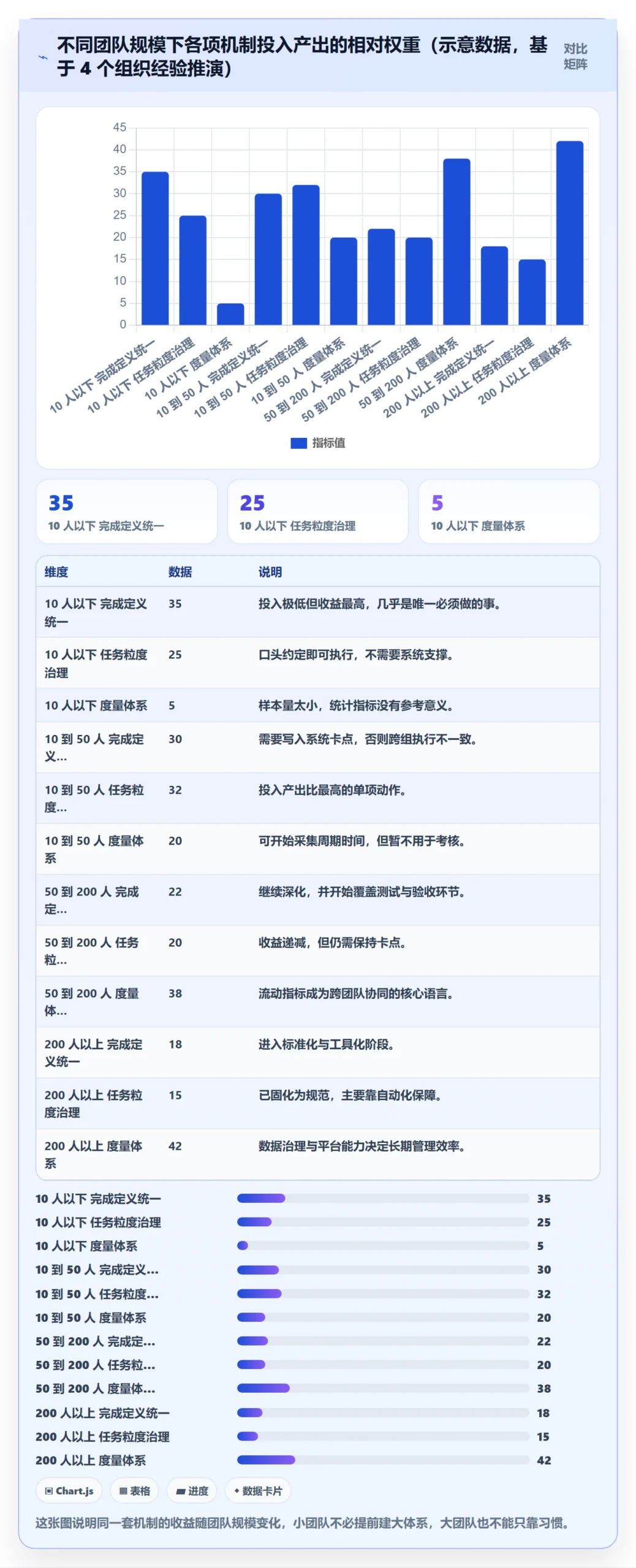
Task: Click the progress bar for 10 人以下 完成定义统一
Action: 383,1198
